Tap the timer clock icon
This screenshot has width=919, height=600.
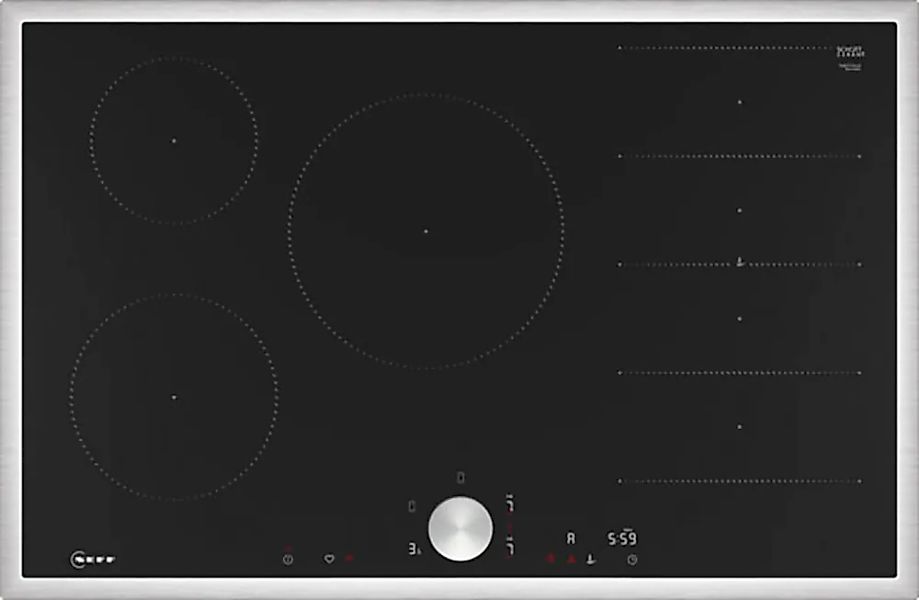tap(632, 559)
